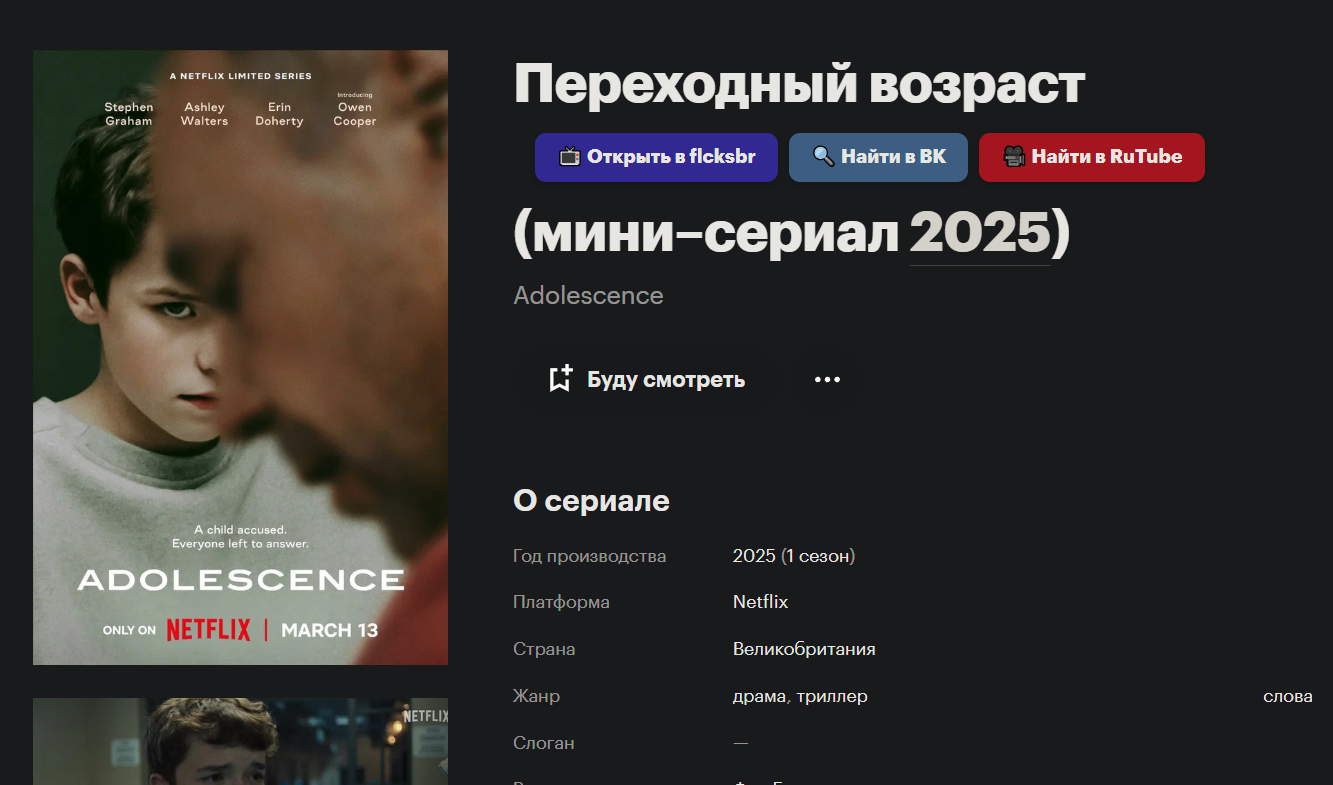This screenshot has width=1333, height=785.
Task: Select the country 'Великобритания'
Action: (x=804, y=649)
